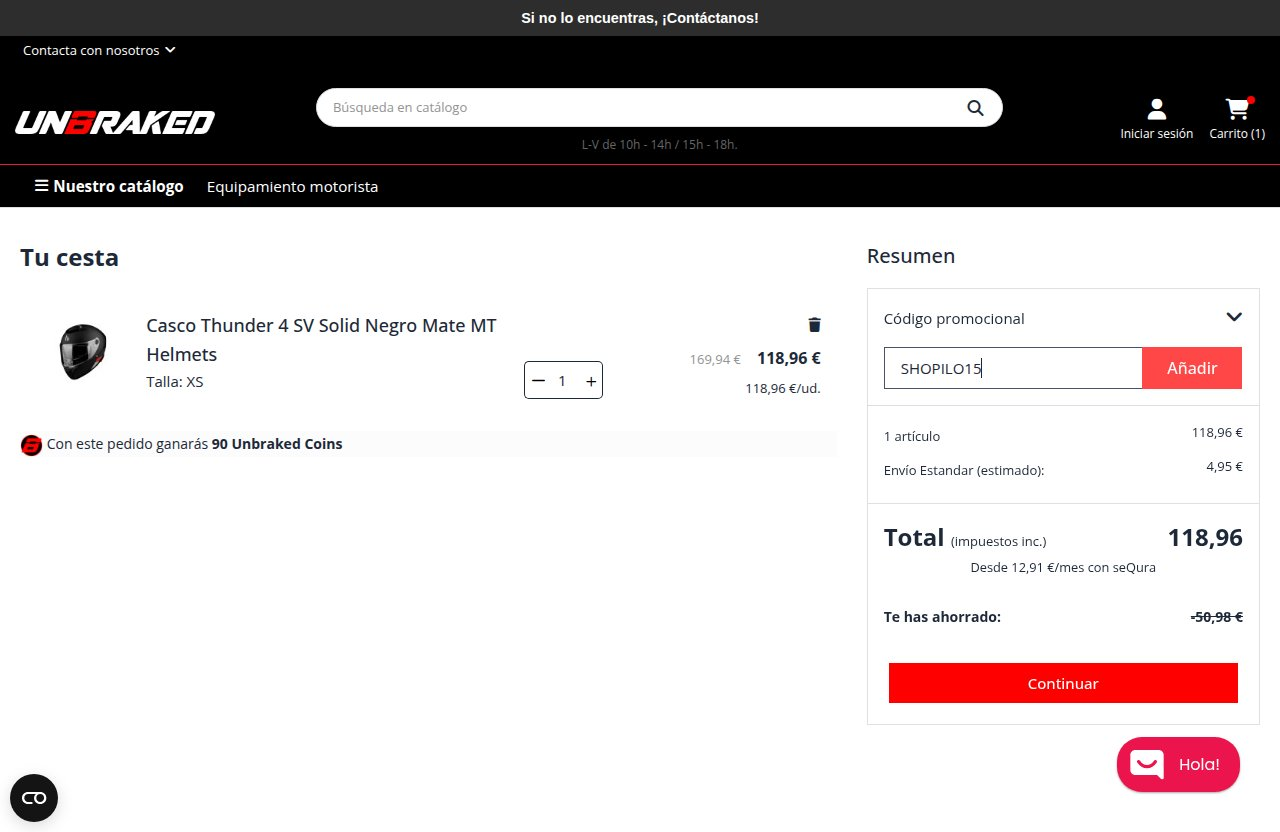Click the 'Resumen' heading
The width and height of the screenshot is (1280, 832).
(x=911, y=256)
